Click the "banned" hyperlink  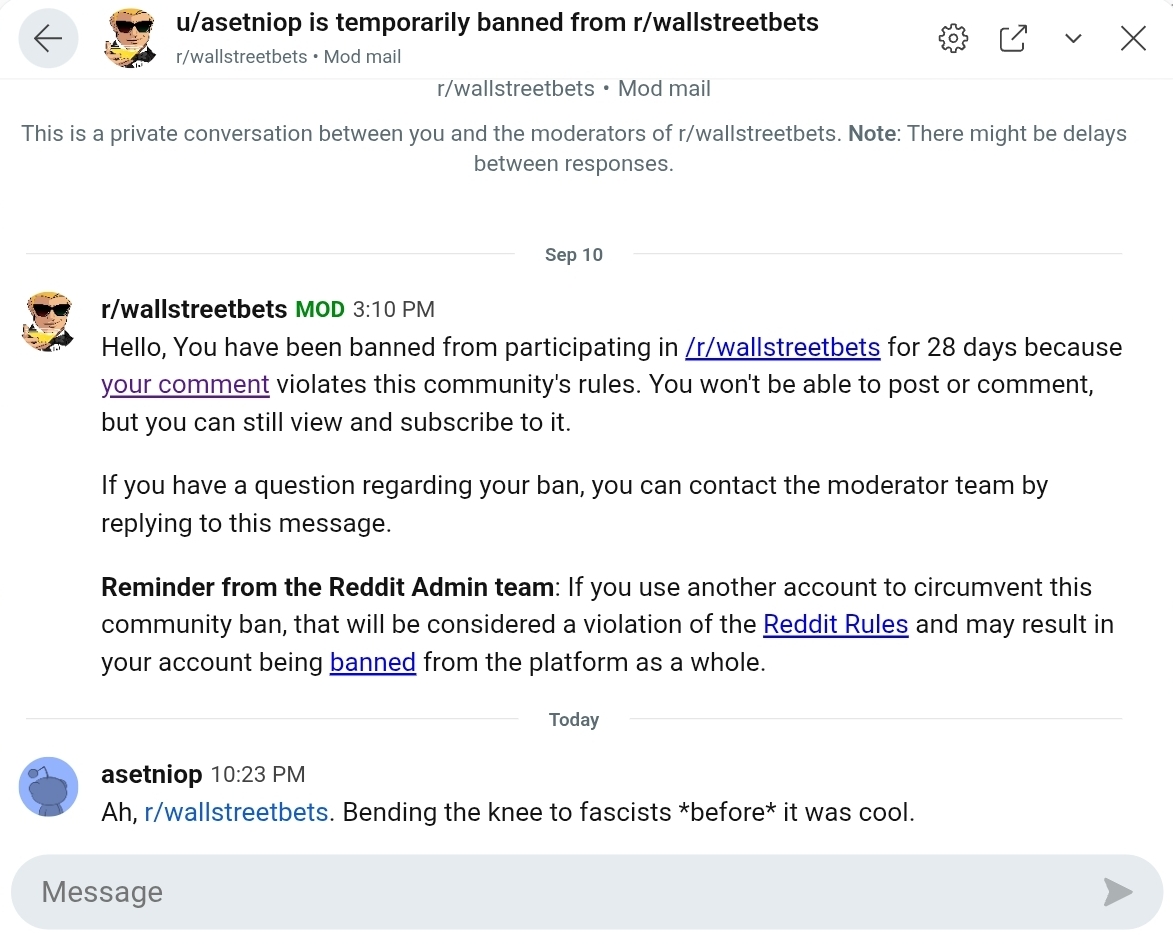(x=372, y=663)
